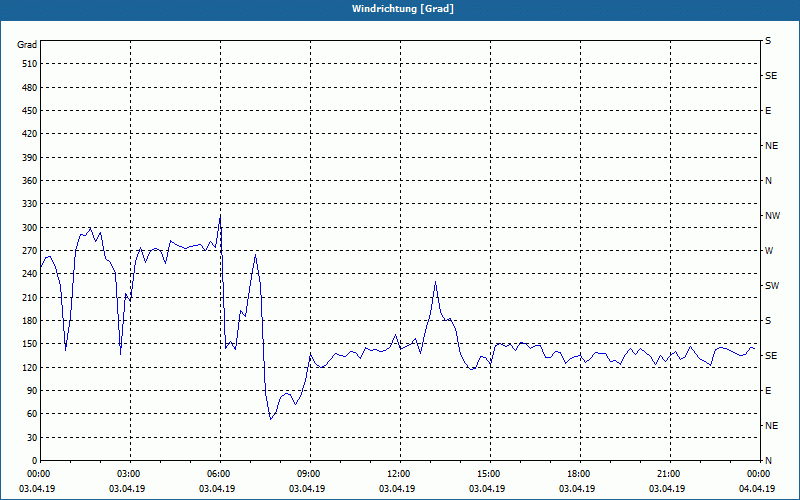Screen dimensions: 800x500
Task: Click the 15:00 time axis label
Action: click(x=490, y=474)
